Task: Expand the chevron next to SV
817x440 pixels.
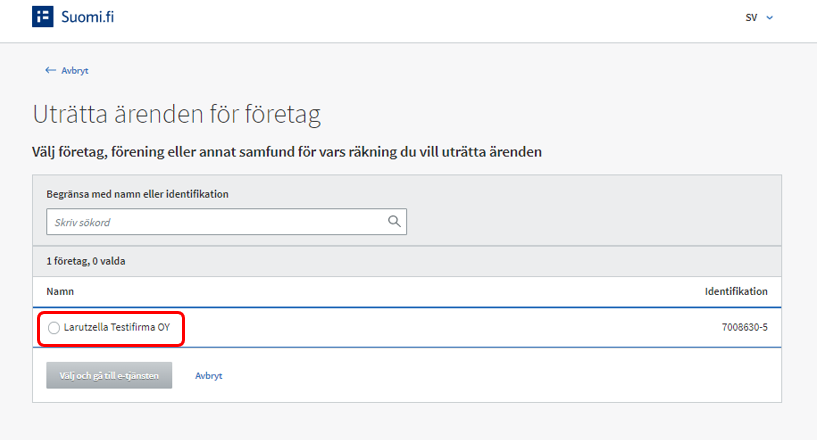Action: click(770, 18)
